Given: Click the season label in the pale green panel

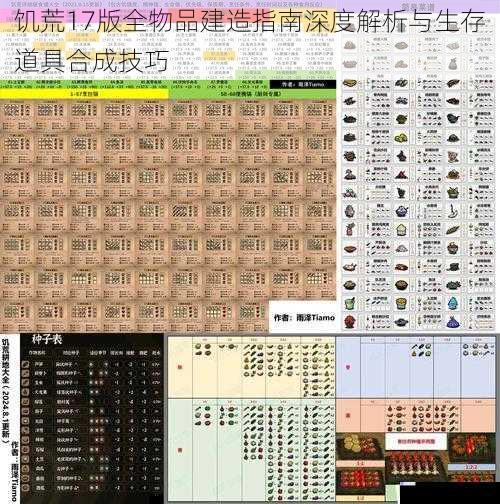Looking at the screenshot, I should (180, 450).
